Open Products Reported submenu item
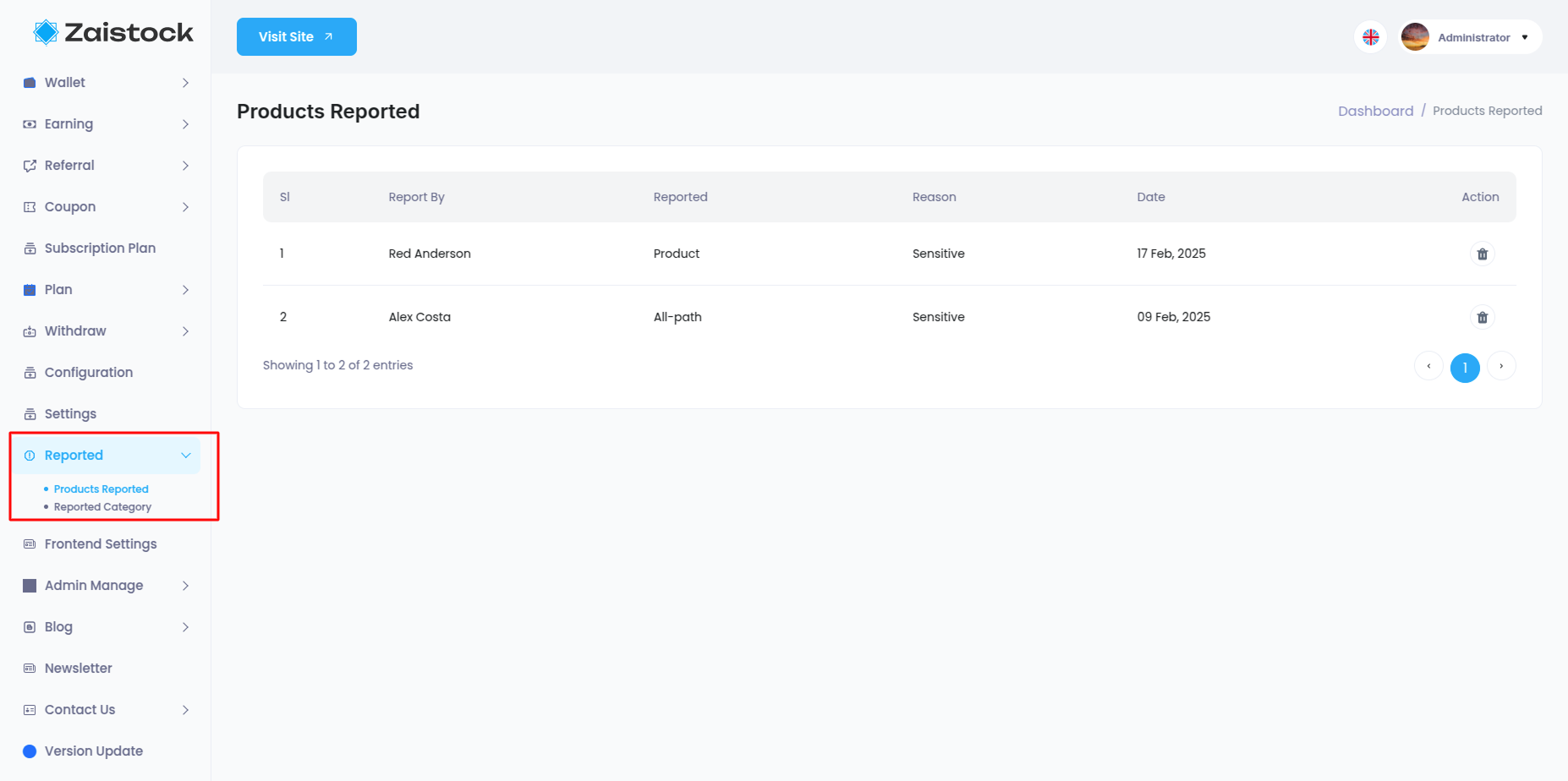This screenshot has height=781, width=1568. click(x=101, y=489)
